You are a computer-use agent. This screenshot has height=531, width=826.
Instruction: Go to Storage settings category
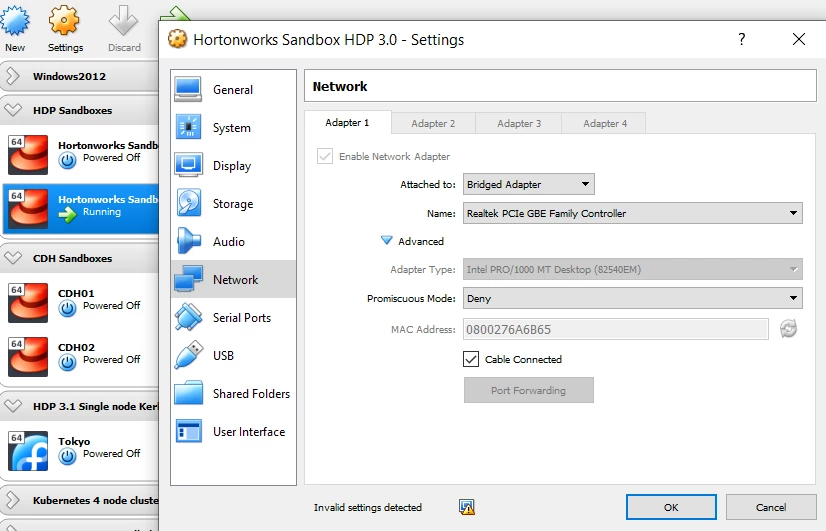tap(233, 203)
